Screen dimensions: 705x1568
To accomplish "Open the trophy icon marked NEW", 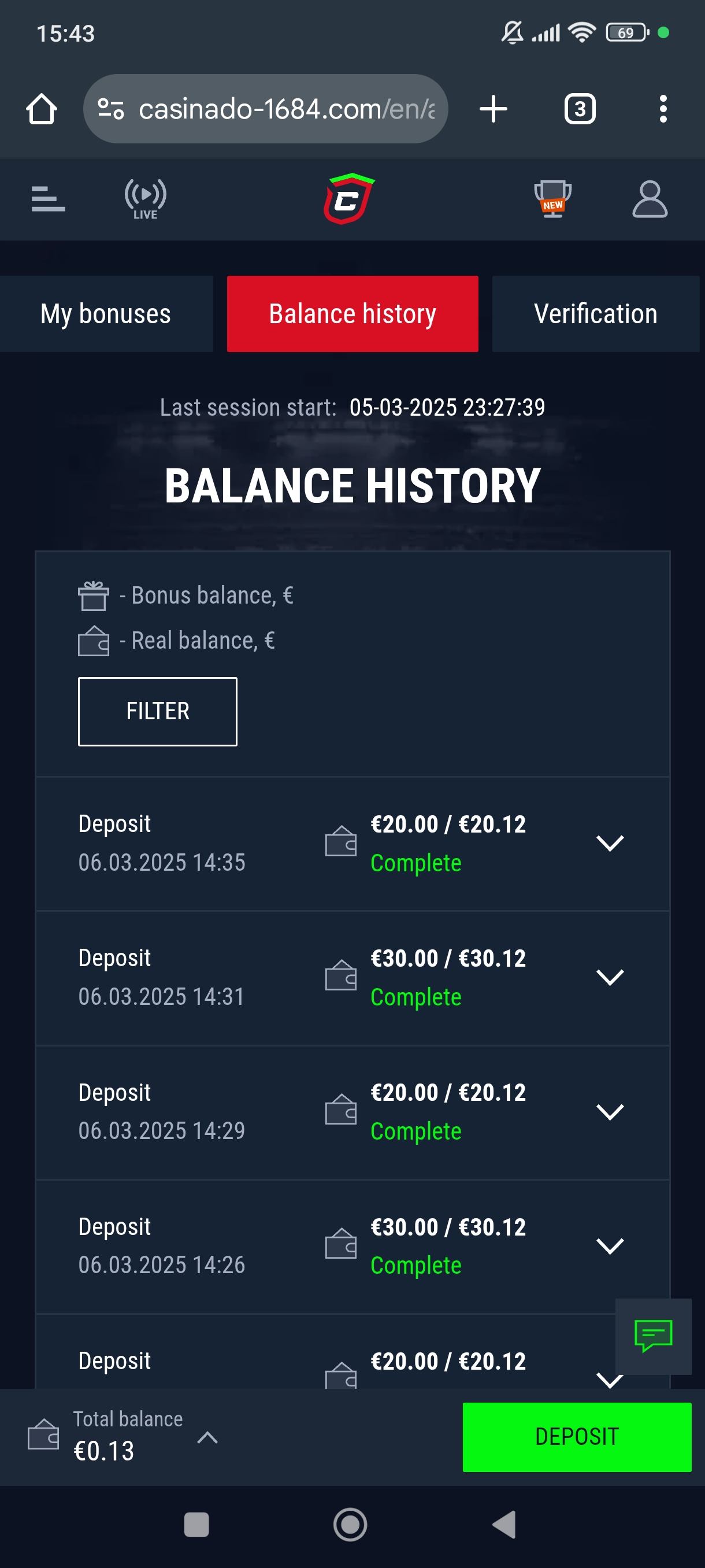I will pos(552,198).
